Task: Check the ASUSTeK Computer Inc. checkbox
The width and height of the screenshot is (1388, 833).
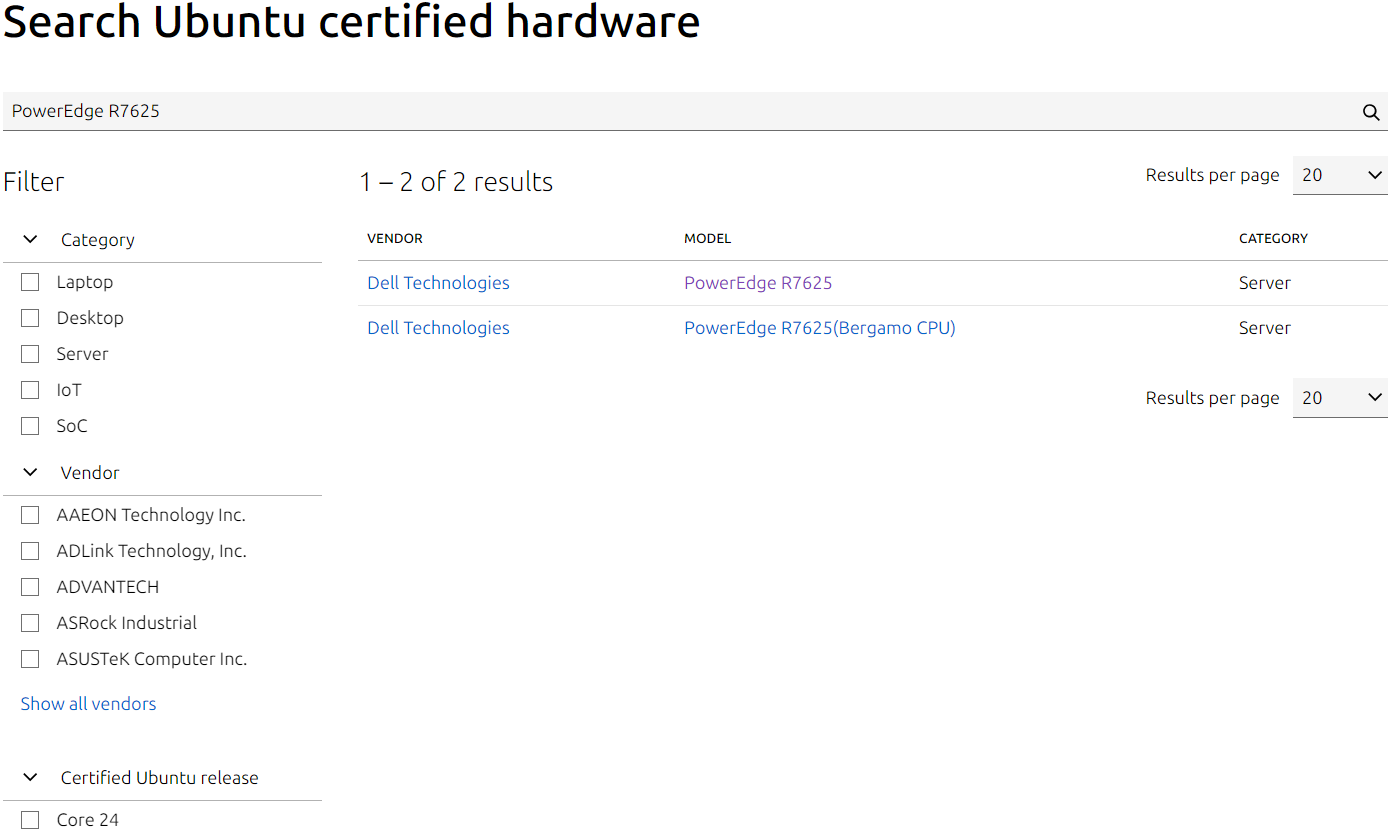Action: [30, 659]
